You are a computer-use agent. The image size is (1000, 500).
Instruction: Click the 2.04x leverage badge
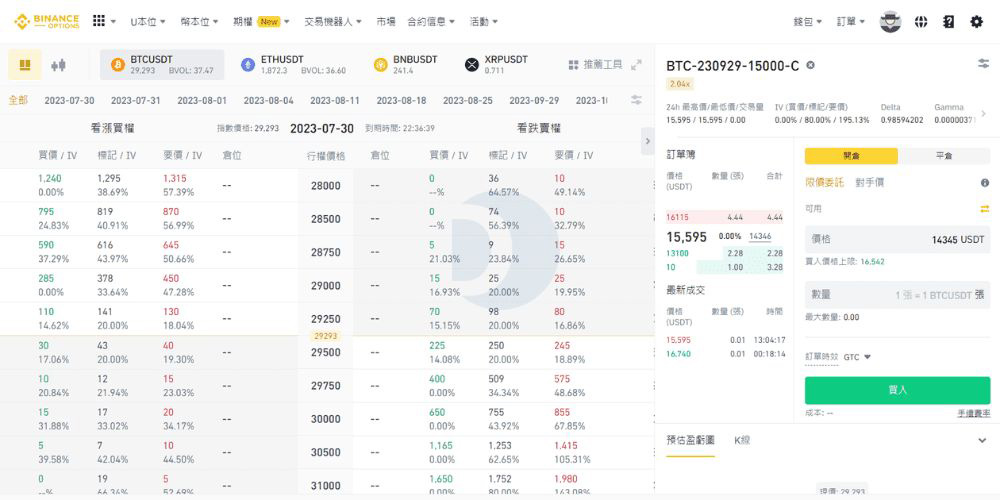pyautogui.click(x=680, y=84)
